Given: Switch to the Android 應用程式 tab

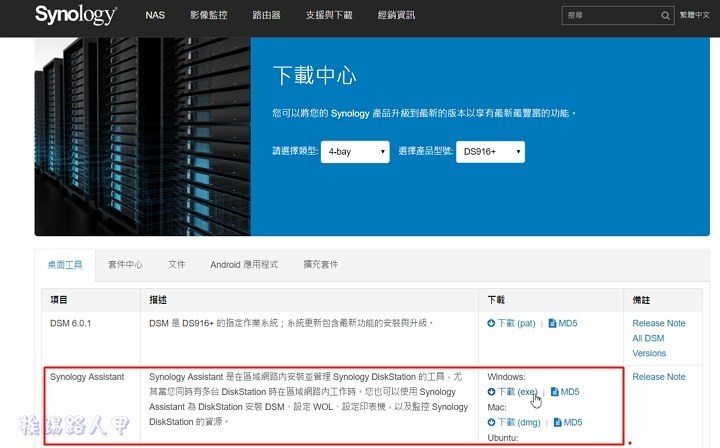Looking at the screenshot, I should [x=244, y=265].
